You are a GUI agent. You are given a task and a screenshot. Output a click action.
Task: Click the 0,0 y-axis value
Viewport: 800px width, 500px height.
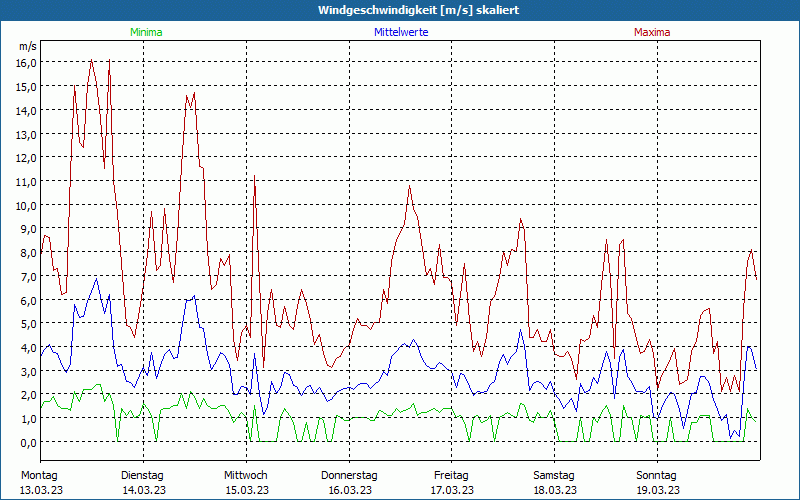click(30, 443)
